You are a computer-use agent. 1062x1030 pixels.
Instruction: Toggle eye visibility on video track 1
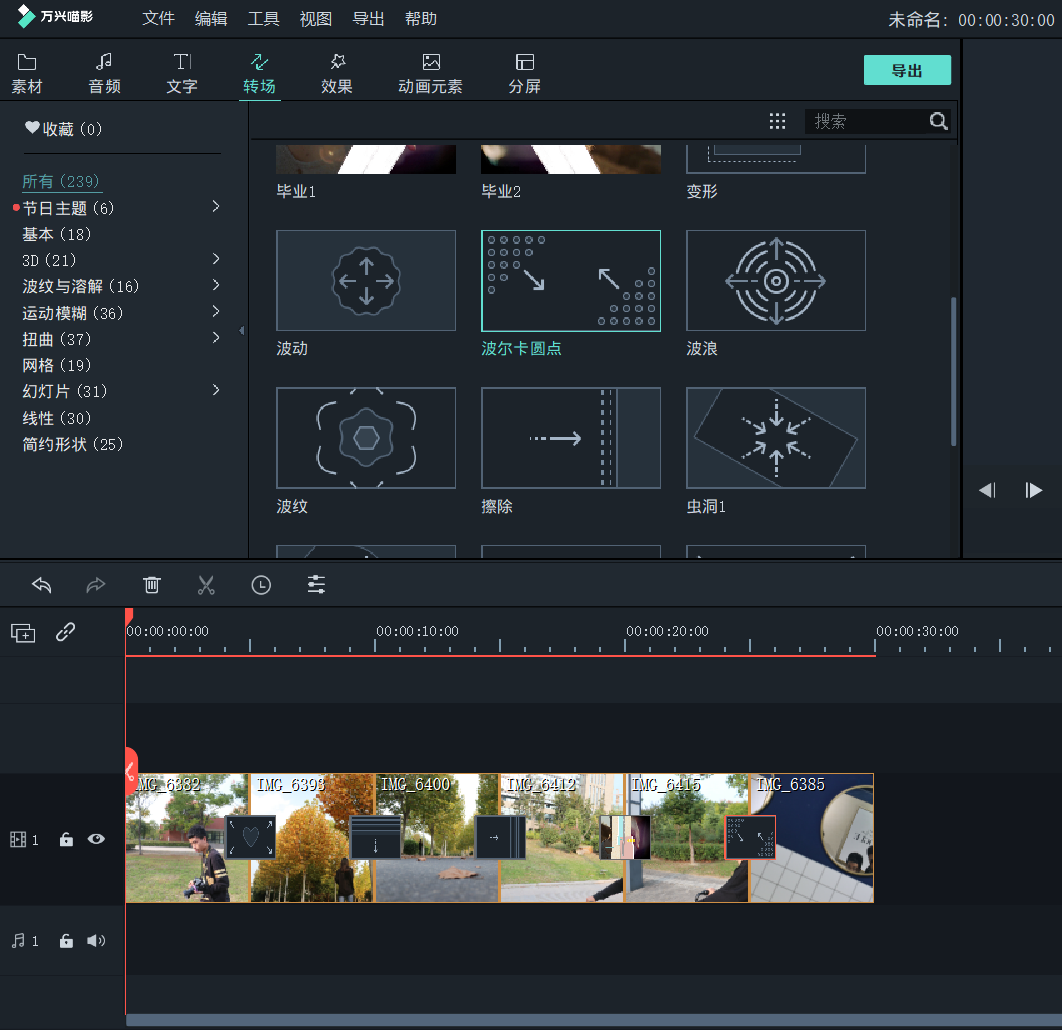click(x=96, y=839)
